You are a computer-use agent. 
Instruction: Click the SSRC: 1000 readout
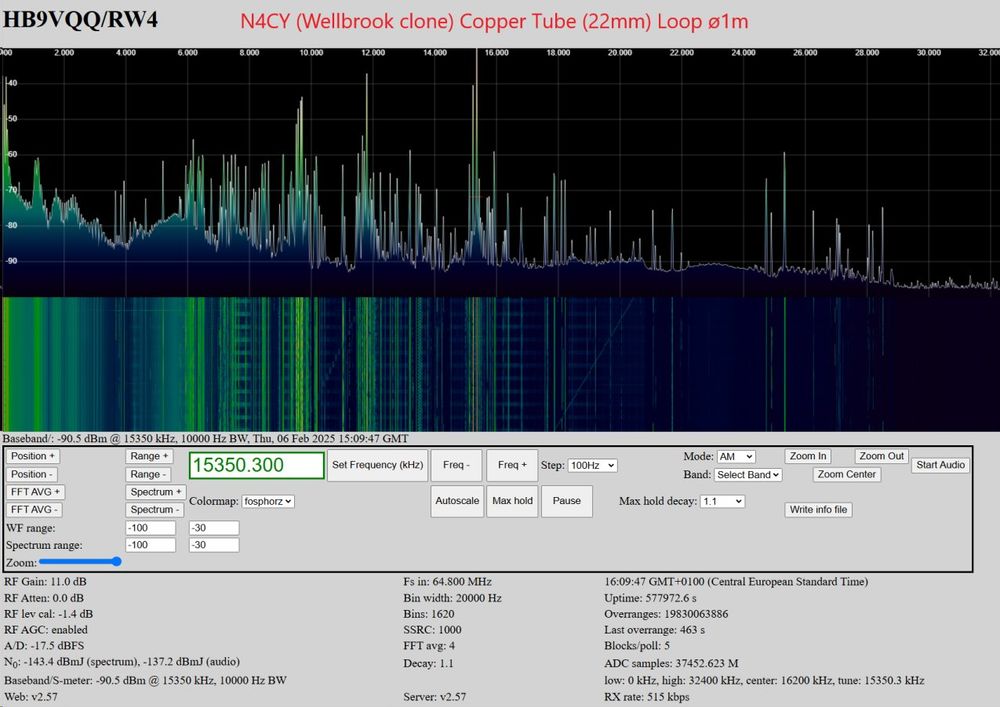point(432,630)
